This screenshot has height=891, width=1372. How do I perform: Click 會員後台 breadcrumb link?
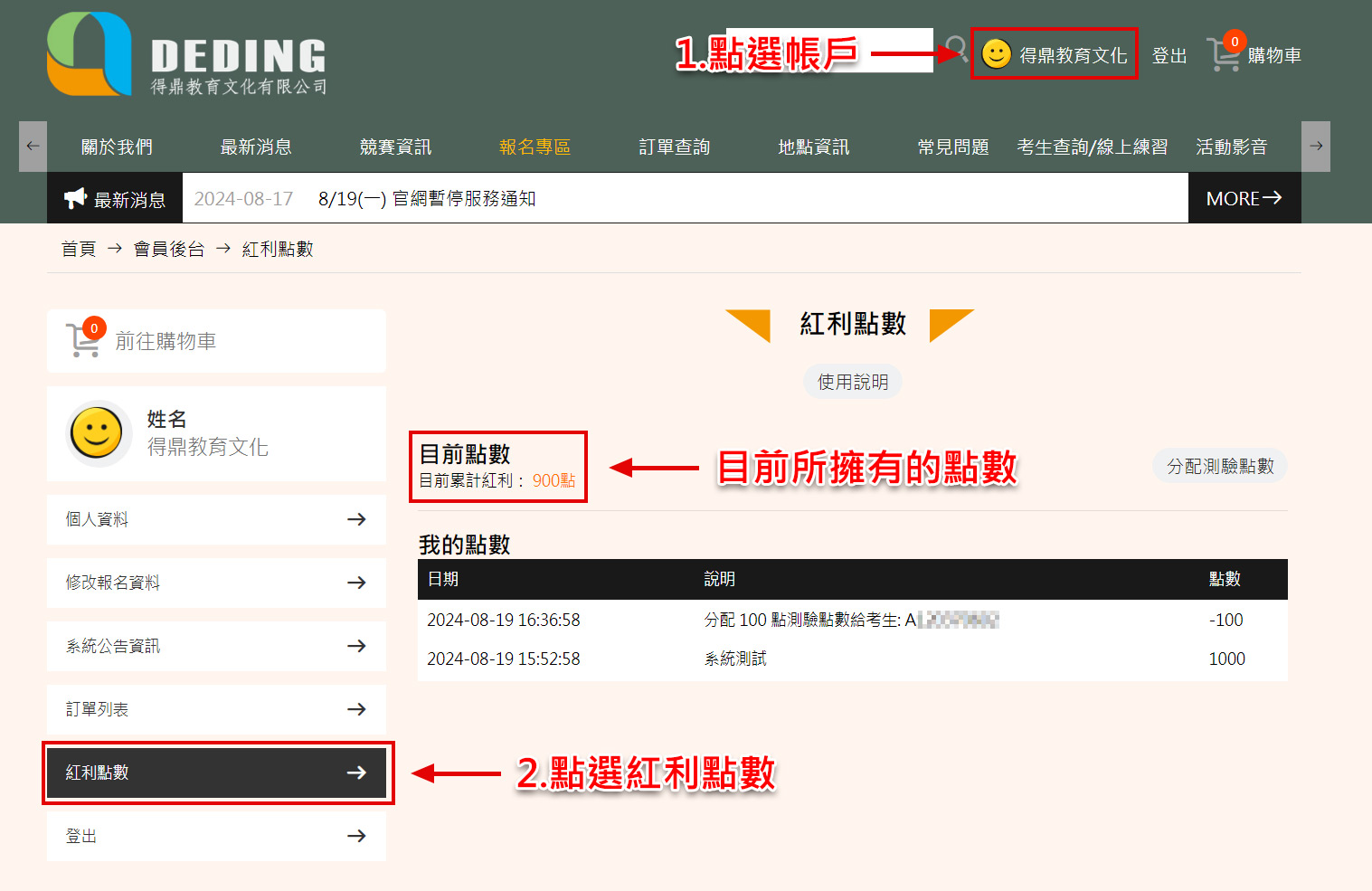click(x=169, y=249)
